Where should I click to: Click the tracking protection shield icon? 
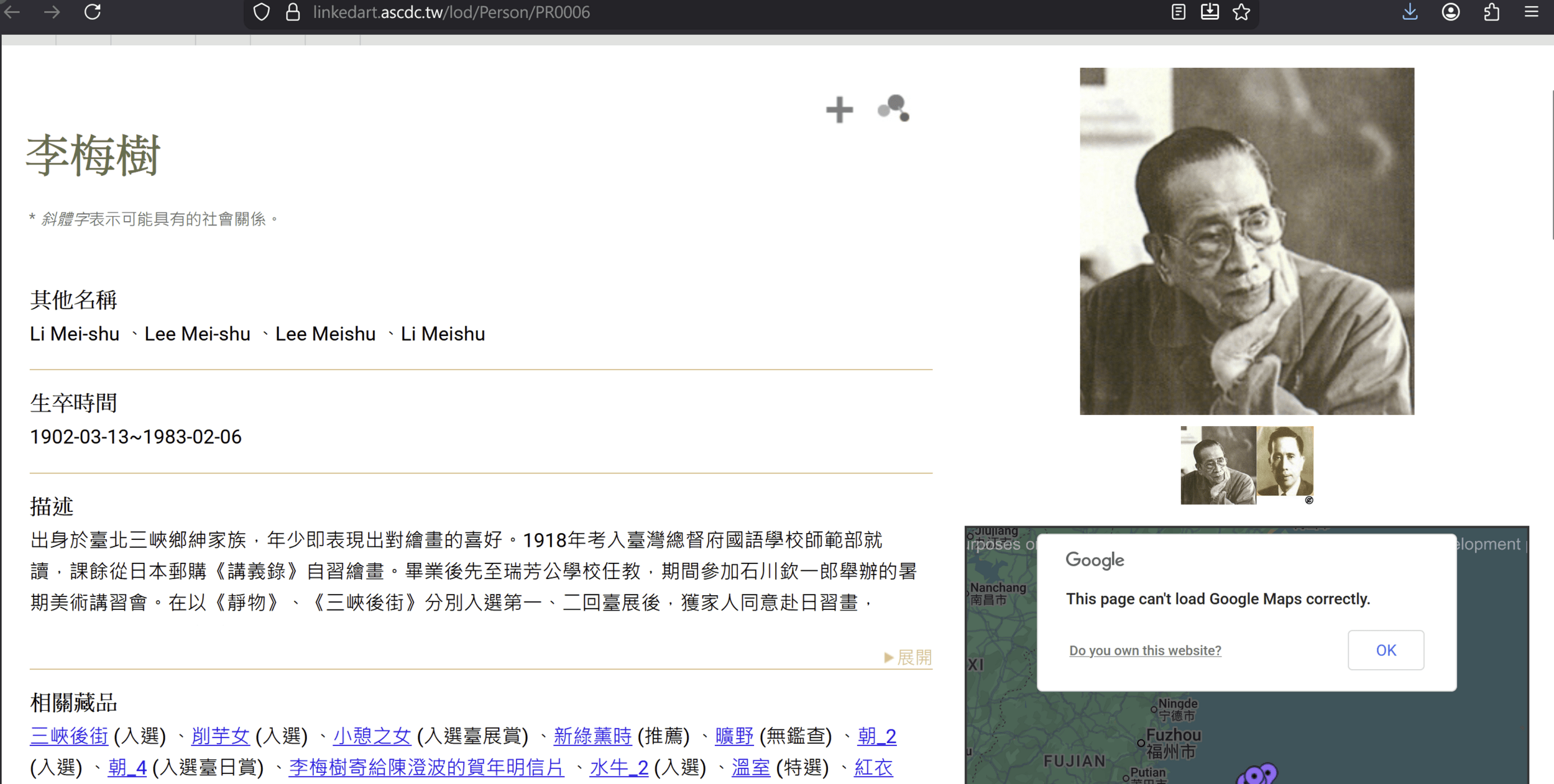(262, 12)
